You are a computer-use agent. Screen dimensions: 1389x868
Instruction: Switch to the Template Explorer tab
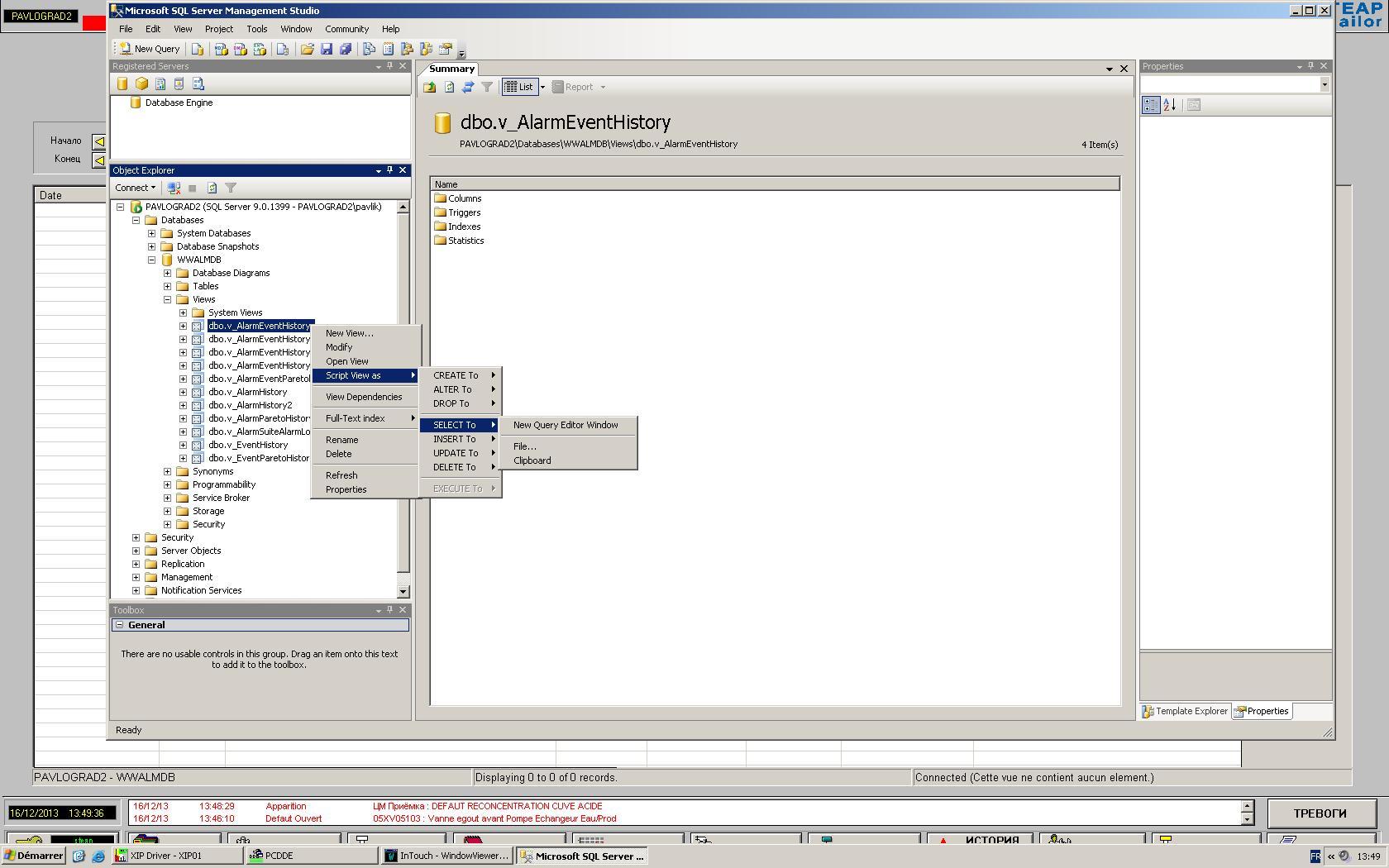pyautogui.click(x=1186, y=711)
